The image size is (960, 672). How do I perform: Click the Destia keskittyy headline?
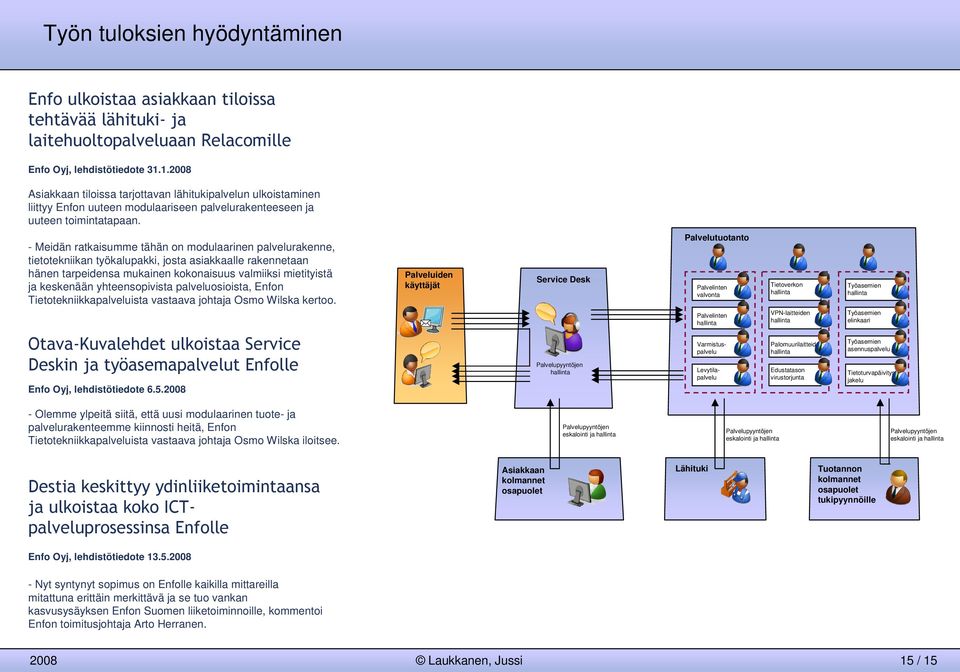click(174, 507)
